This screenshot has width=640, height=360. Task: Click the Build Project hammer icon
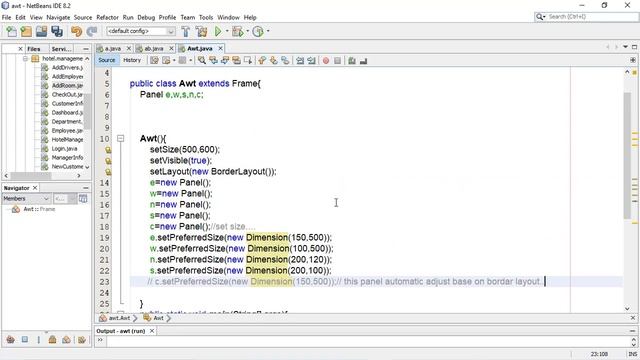click(185, 31)
